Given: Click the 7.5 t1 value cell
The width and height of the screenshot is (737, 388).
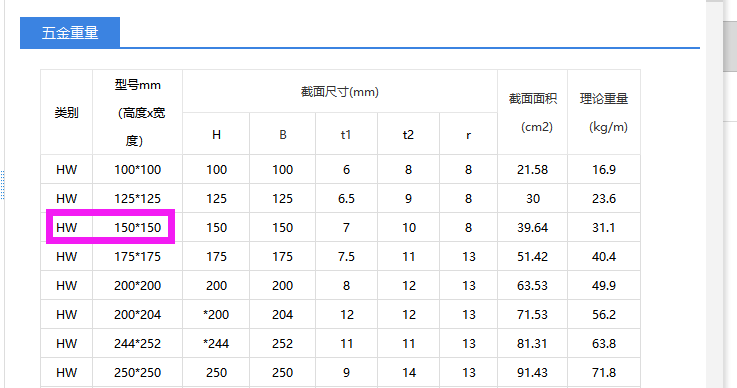Looking at the screenshot, I should click(346, 257).
